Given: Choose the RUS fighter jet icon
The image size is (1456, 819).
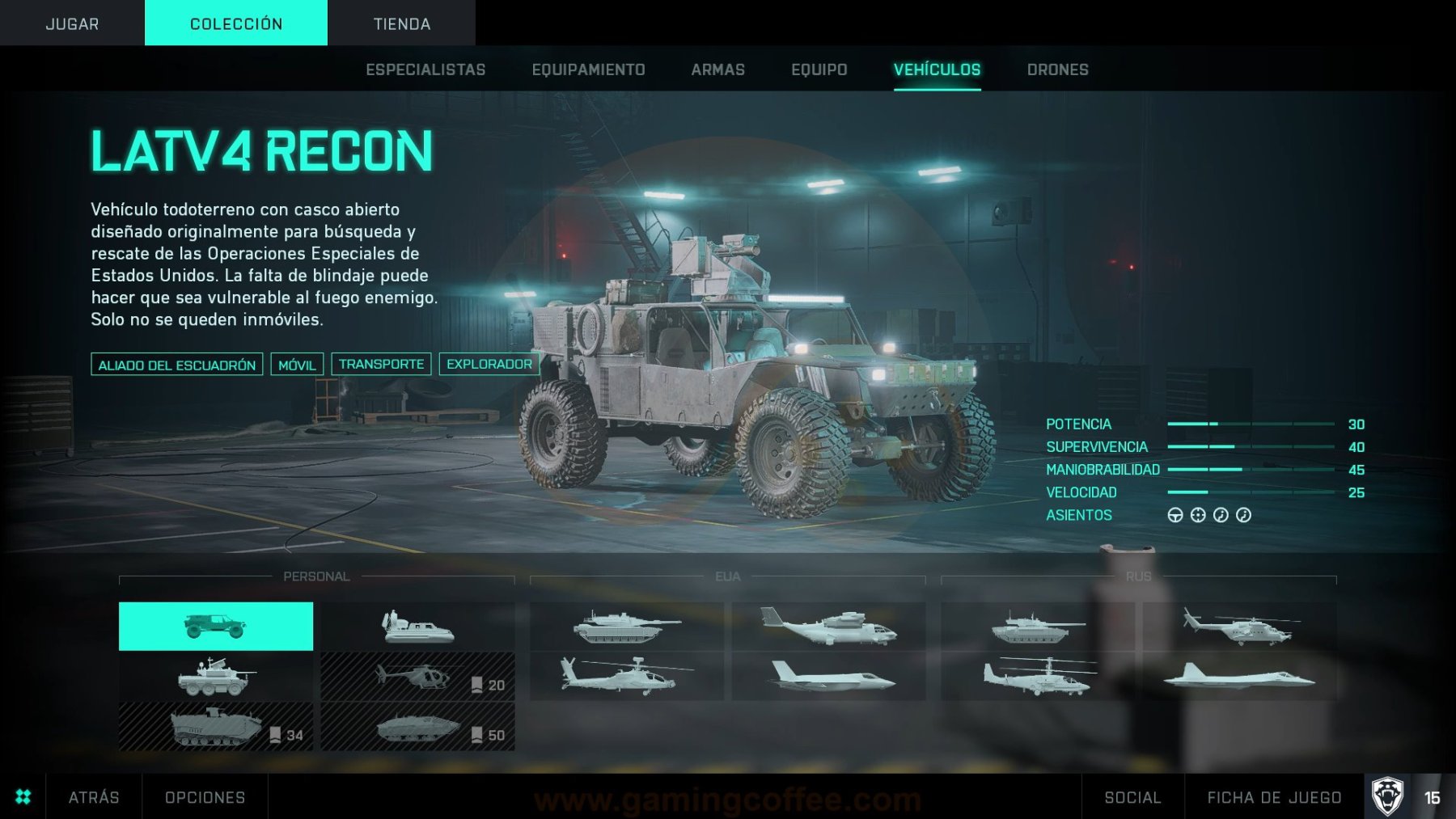Looking at the screenshot, I should click(1239, 676).
